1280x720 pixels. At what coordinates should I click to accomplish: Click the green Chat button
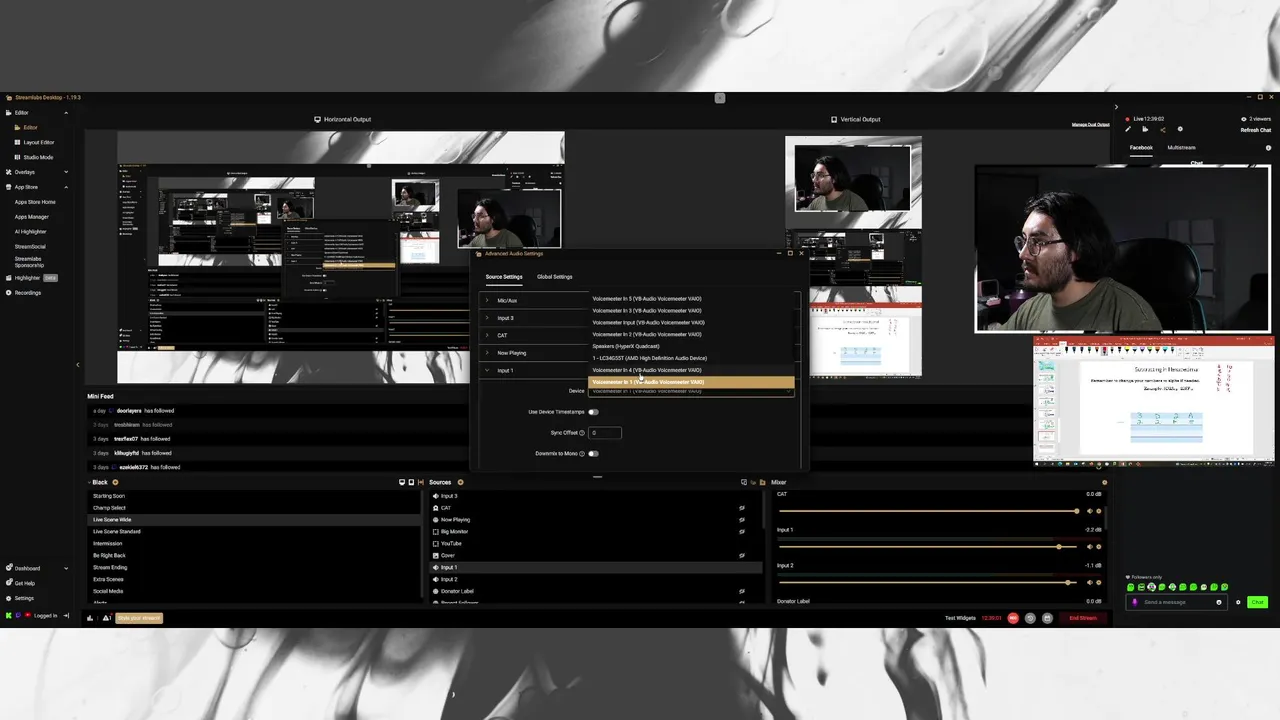point(1257,602)
